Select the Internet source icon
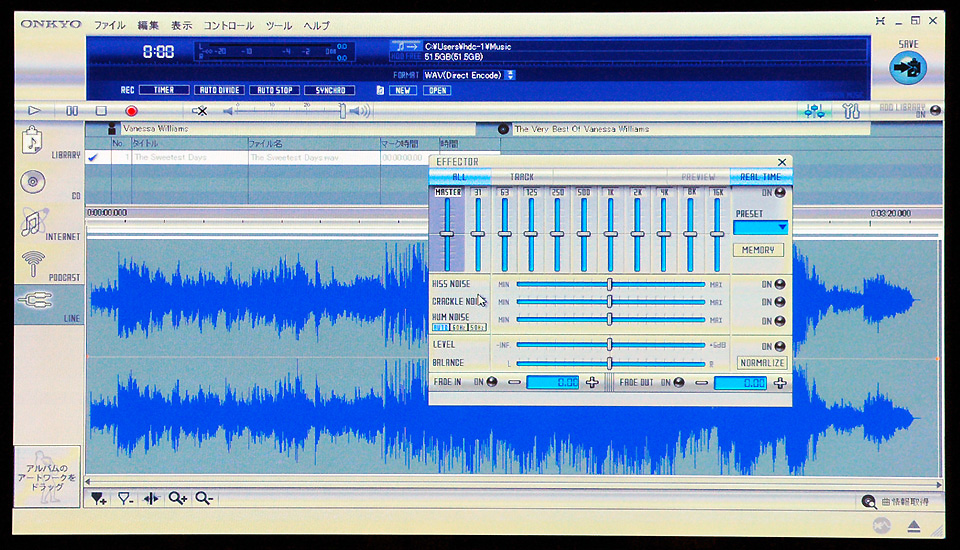The image size is (960, 550). click(36, 222)
